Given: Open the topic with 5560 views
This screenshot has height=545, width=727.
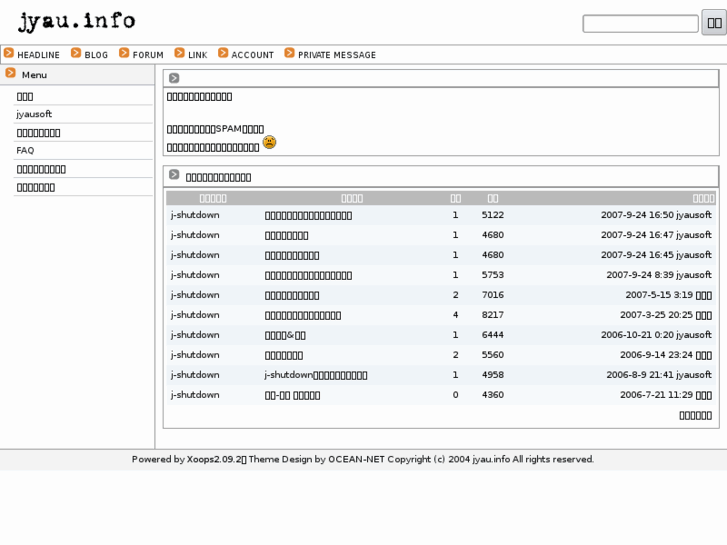Looking at the screenshot, I should (284, 355).
